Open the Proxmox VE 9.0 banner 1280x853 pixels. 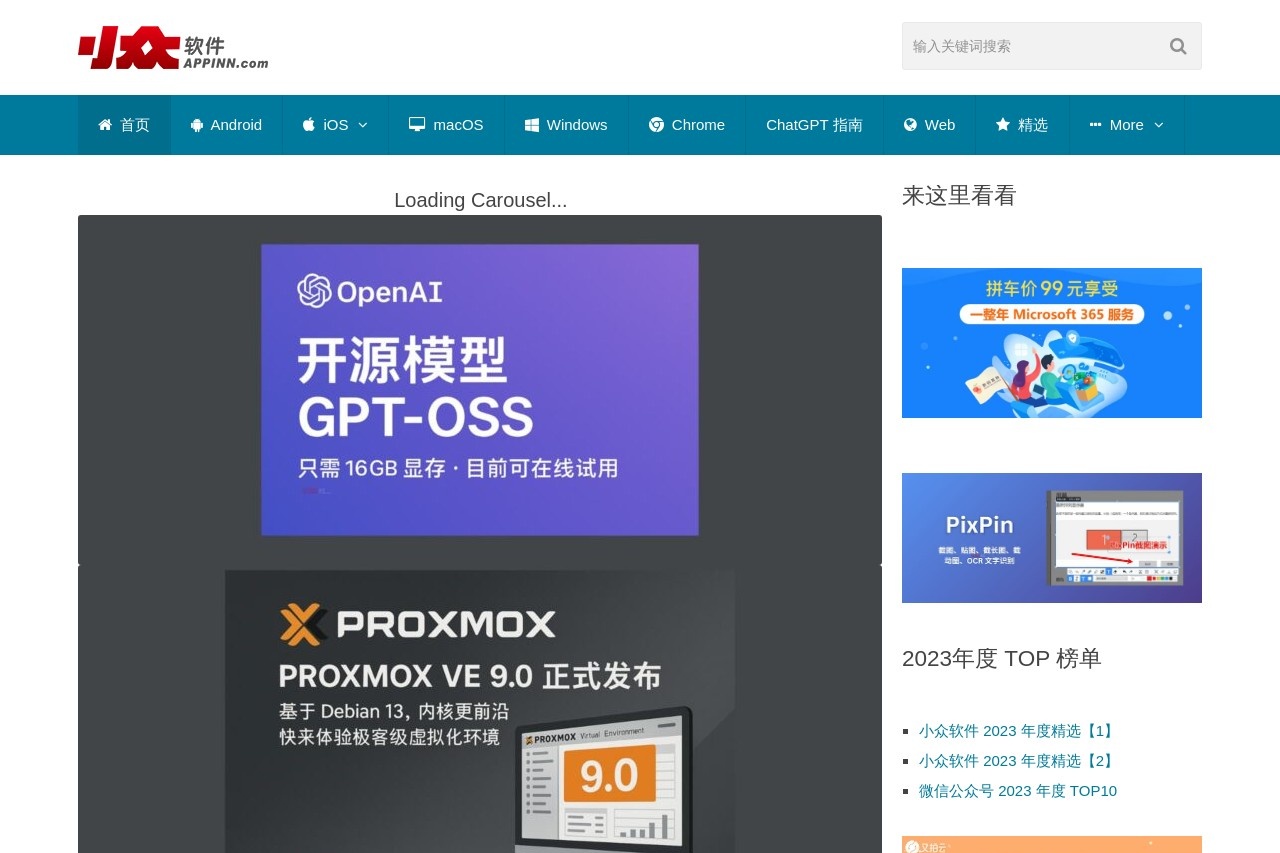480,710
